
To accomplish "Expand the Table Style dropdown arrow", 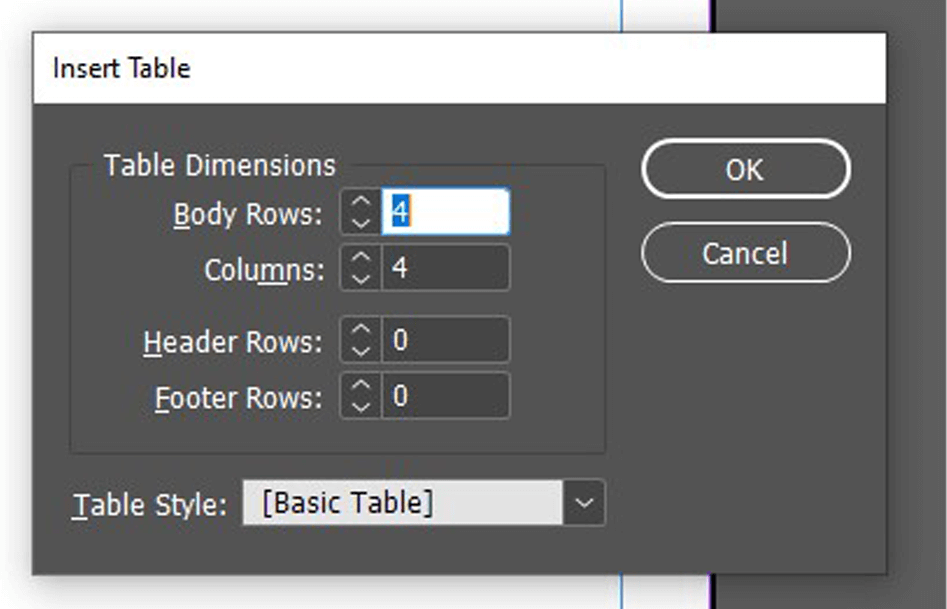I will point(583,503).
